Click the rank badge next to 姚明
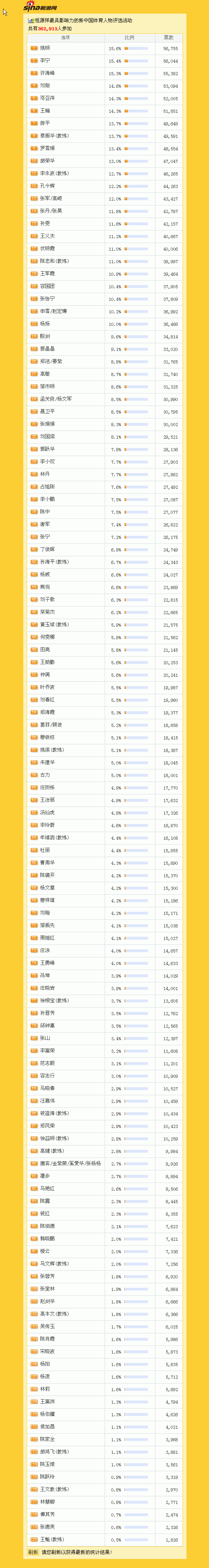Viewport: 209px width, 1568px height. pyautogui.click(x=34, y=48)
